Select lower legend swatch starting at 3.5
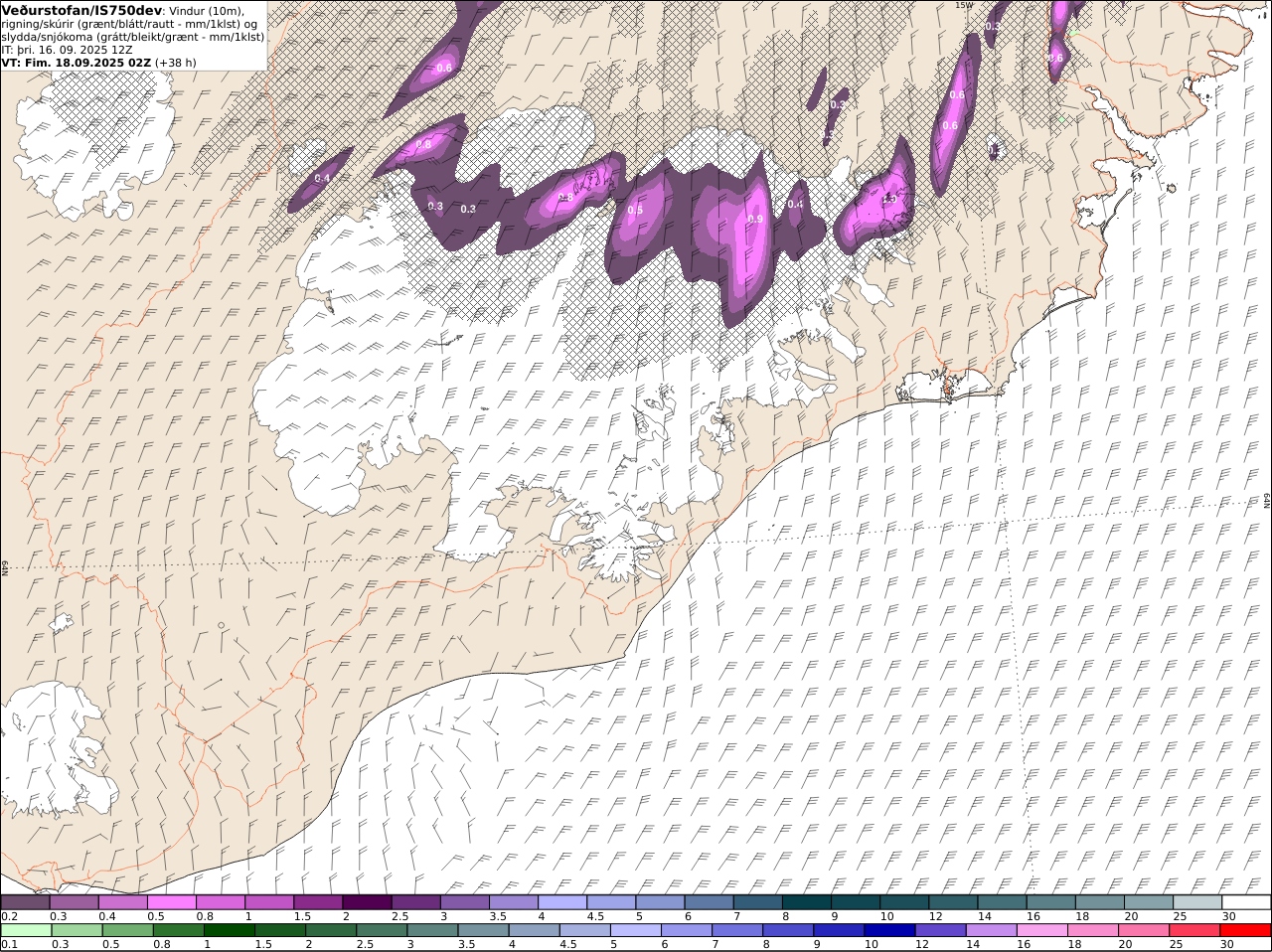The height and width of the screenshot is (952, 1272). (482, 931)
